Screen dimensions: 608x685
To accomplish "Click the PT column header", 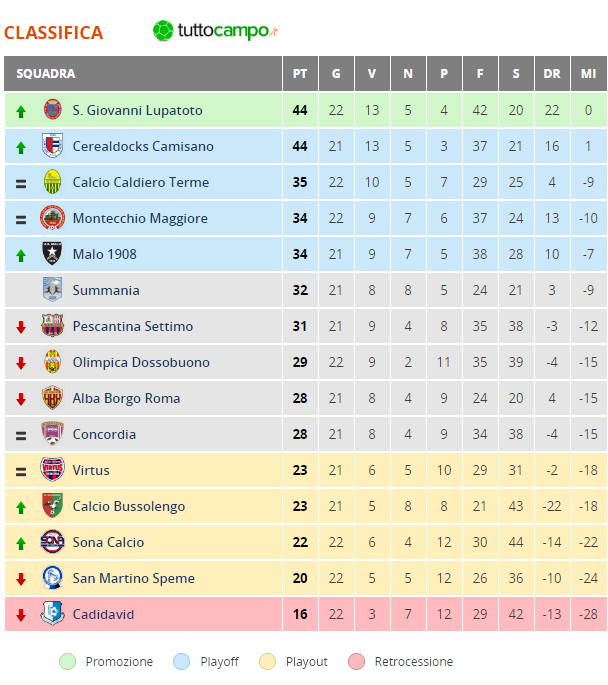I will click(x=300, y=74).
